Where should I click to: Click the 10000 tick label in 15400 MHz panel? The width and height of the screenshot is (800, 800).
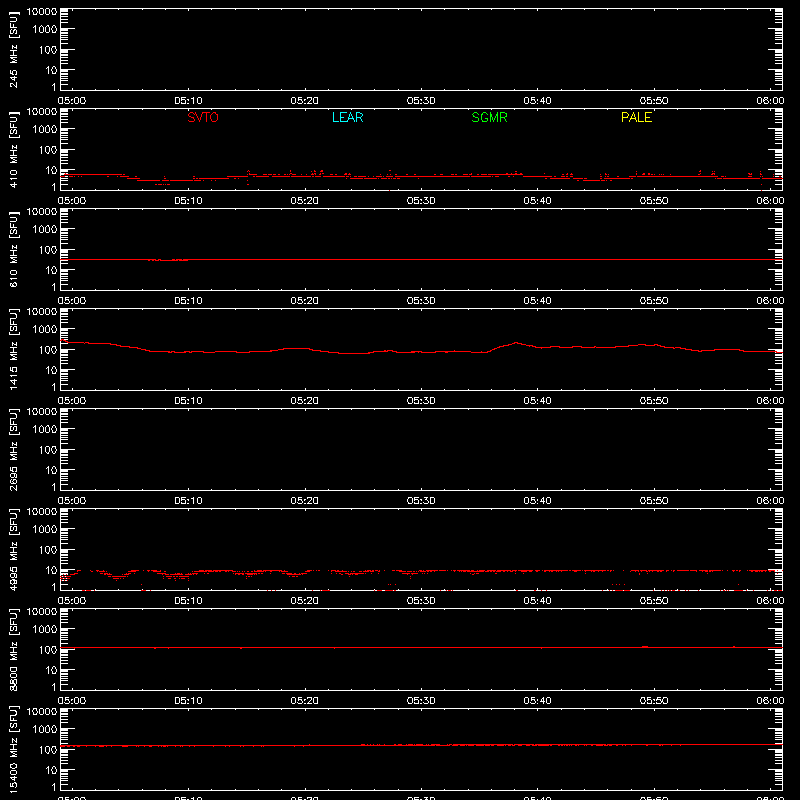(x=42, y=711)
